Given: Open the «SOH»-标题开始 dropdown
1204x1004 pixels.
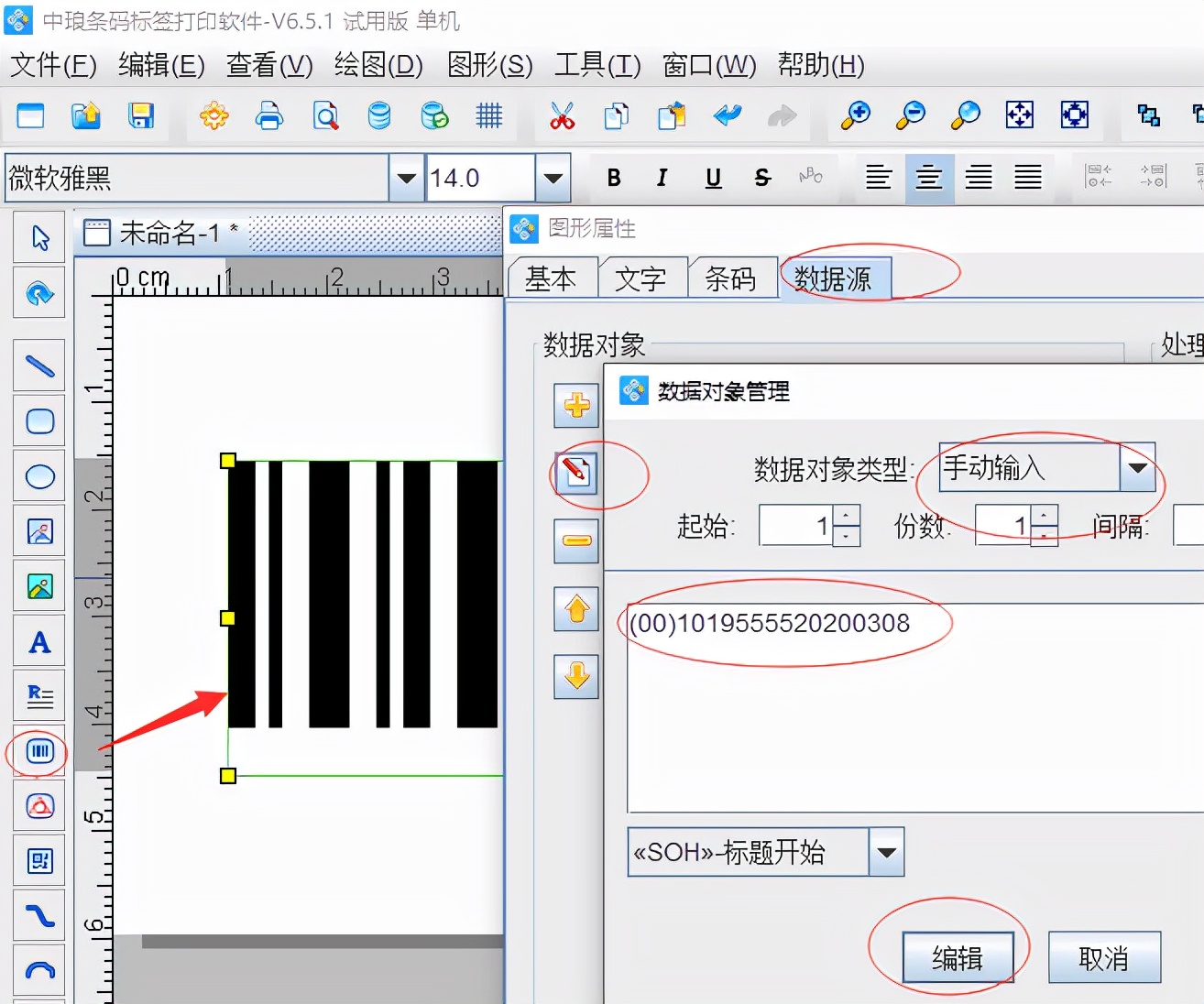Looking at the screenshot, I should pyautogui.click(x=885, y=852).
